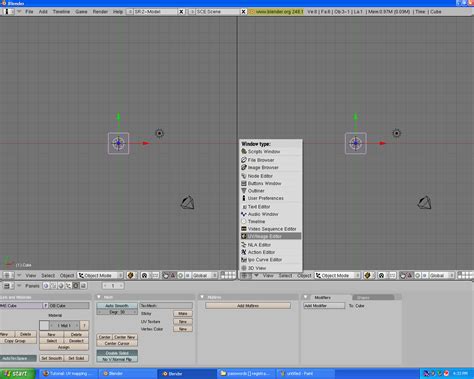Switch to Object panels icon
474x379 pixels.
(68, 286)
